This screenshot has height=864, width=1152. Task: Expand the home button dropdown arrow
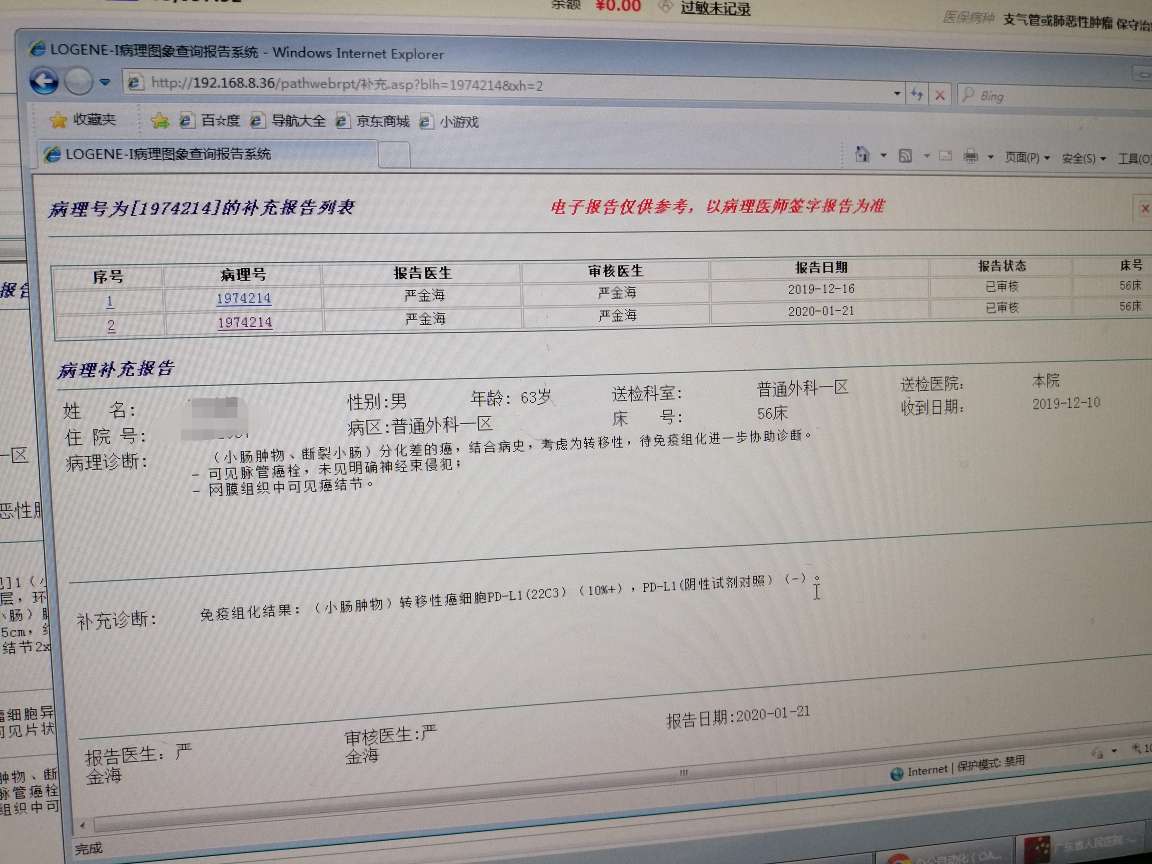[x=884, y=156]
